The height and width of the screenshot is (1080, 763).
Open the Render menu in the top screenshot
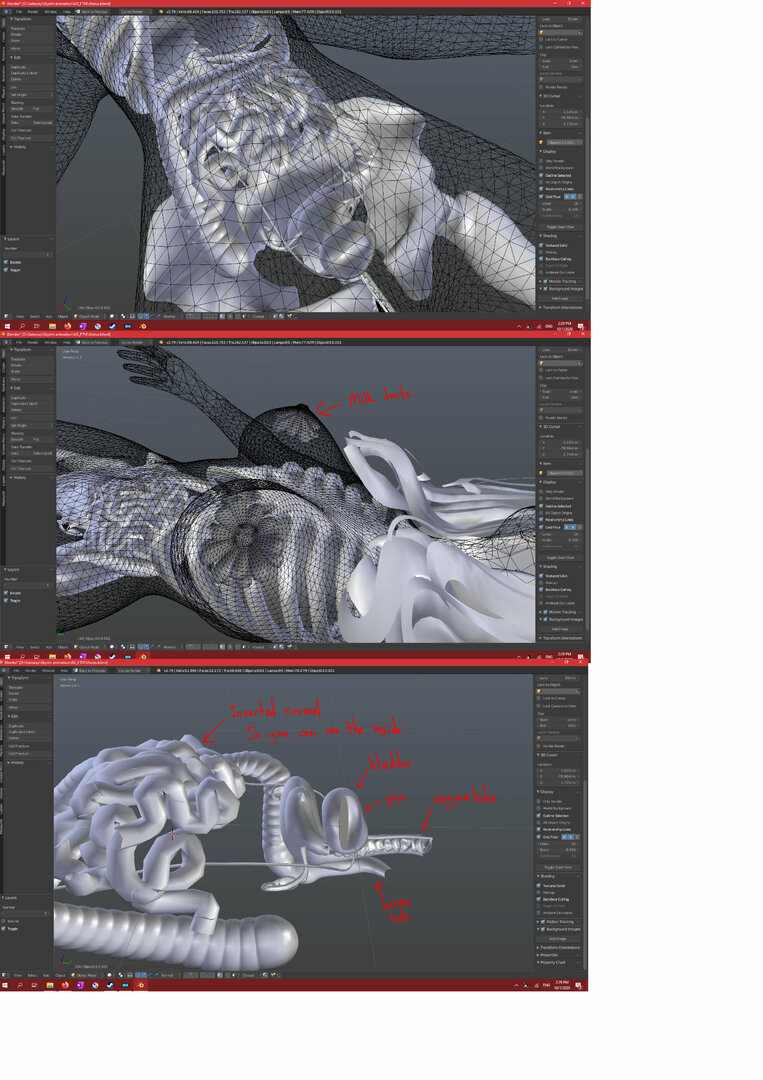pos(33,12)
